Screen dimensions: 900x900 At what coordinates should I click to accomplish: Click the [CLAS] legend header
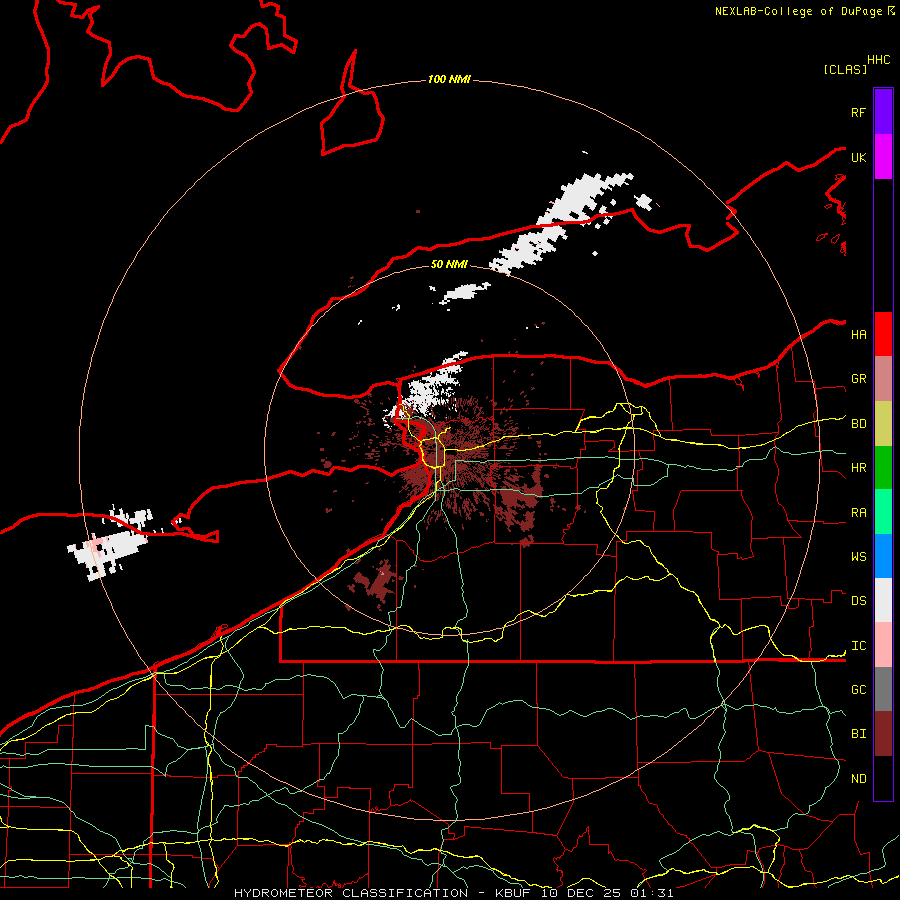(845, 69)
